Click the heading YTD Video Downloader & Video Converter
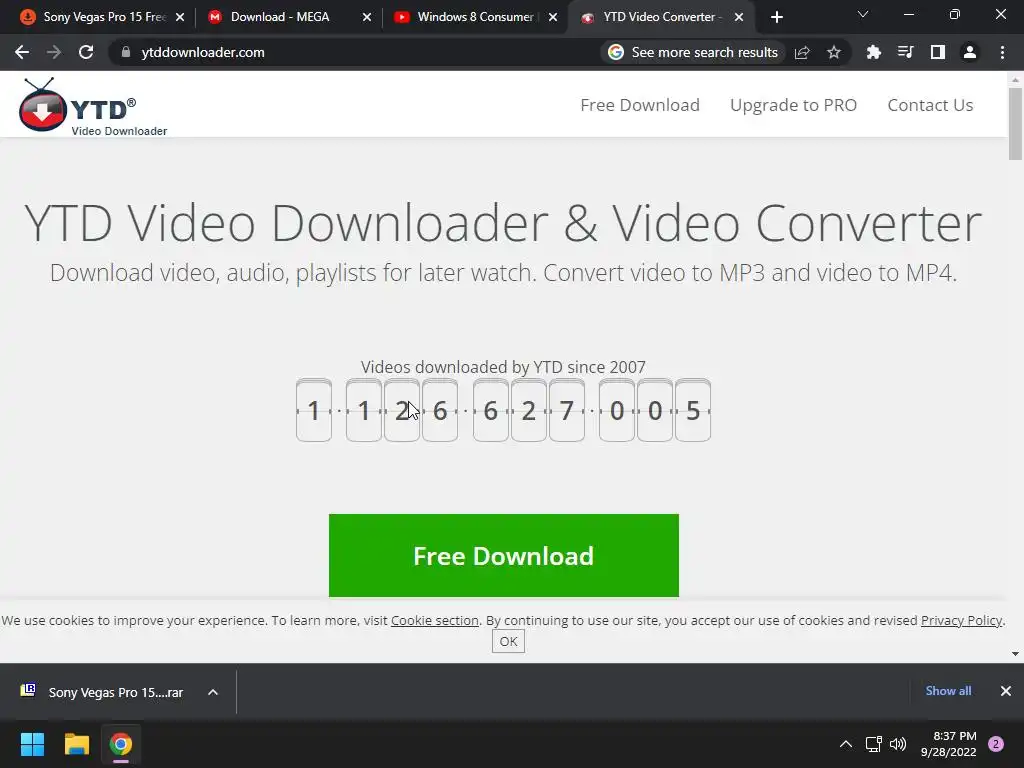This screenshot has height=768, width=1024. pos(503,223)
